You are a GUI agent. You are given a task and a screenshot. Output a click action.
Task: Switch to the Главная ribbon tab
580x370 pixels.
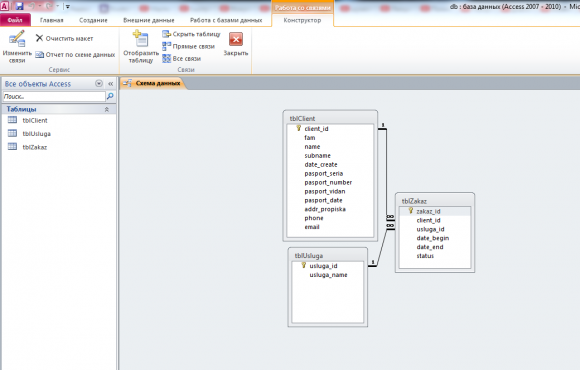pos(51,20)
